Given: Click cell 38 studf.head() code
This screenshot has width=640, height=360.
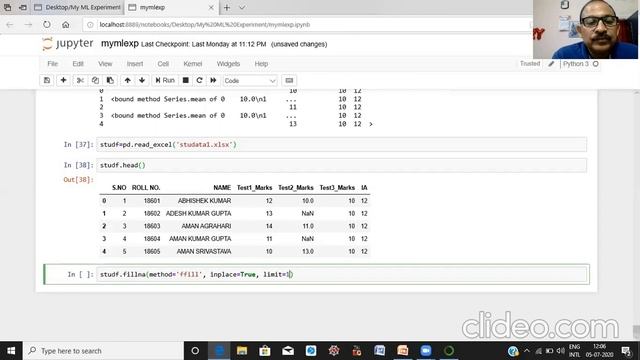Looking at the screenshot, I should pyautogui.click(x=342, y=165).
